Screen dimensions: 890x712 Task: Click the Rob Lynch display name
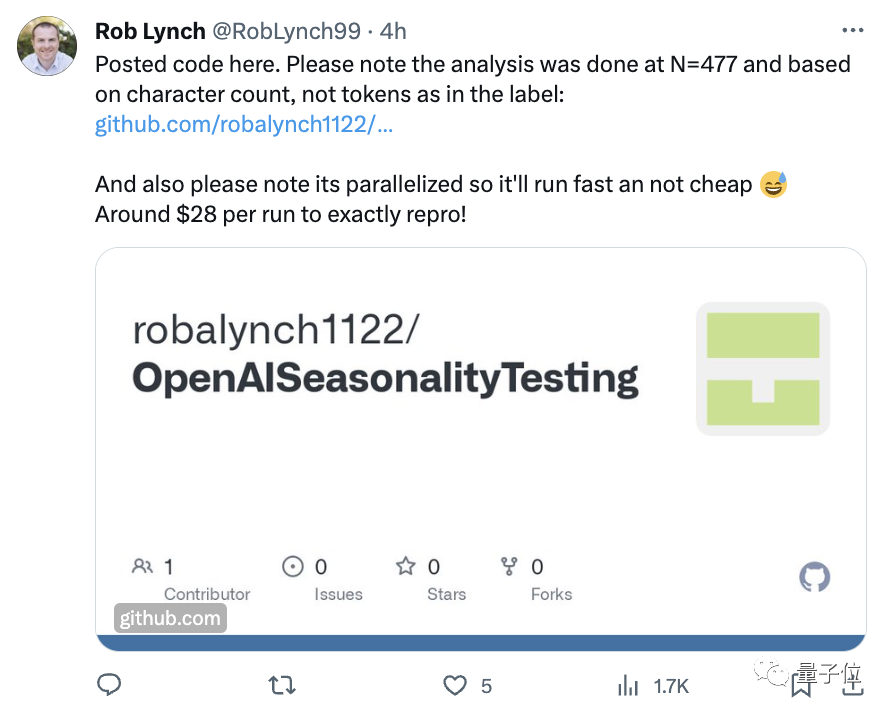coord(150,31)
